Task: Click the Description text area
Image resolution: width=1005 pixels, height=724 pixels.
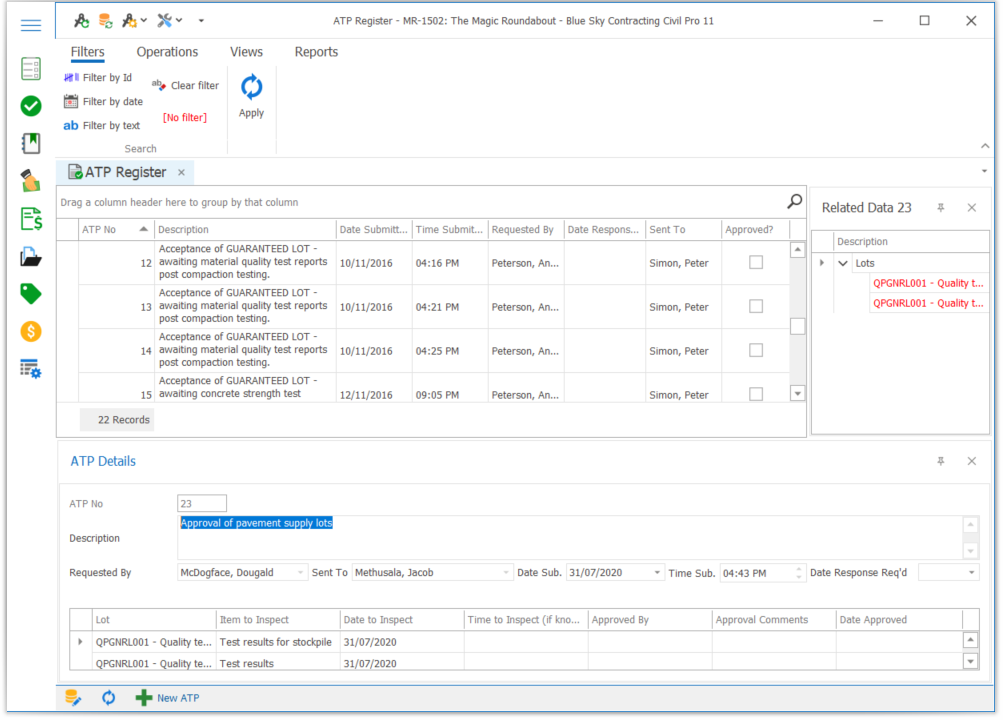Action: pyautogui.click(x=570, y=538)
